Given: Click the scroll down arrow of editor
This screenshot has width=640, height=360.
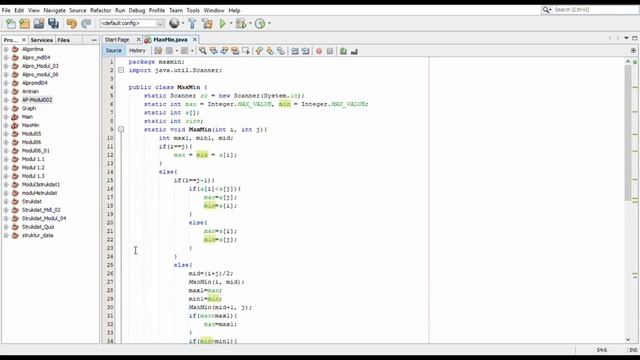Looking at the screenshot, I should (628, 340).
